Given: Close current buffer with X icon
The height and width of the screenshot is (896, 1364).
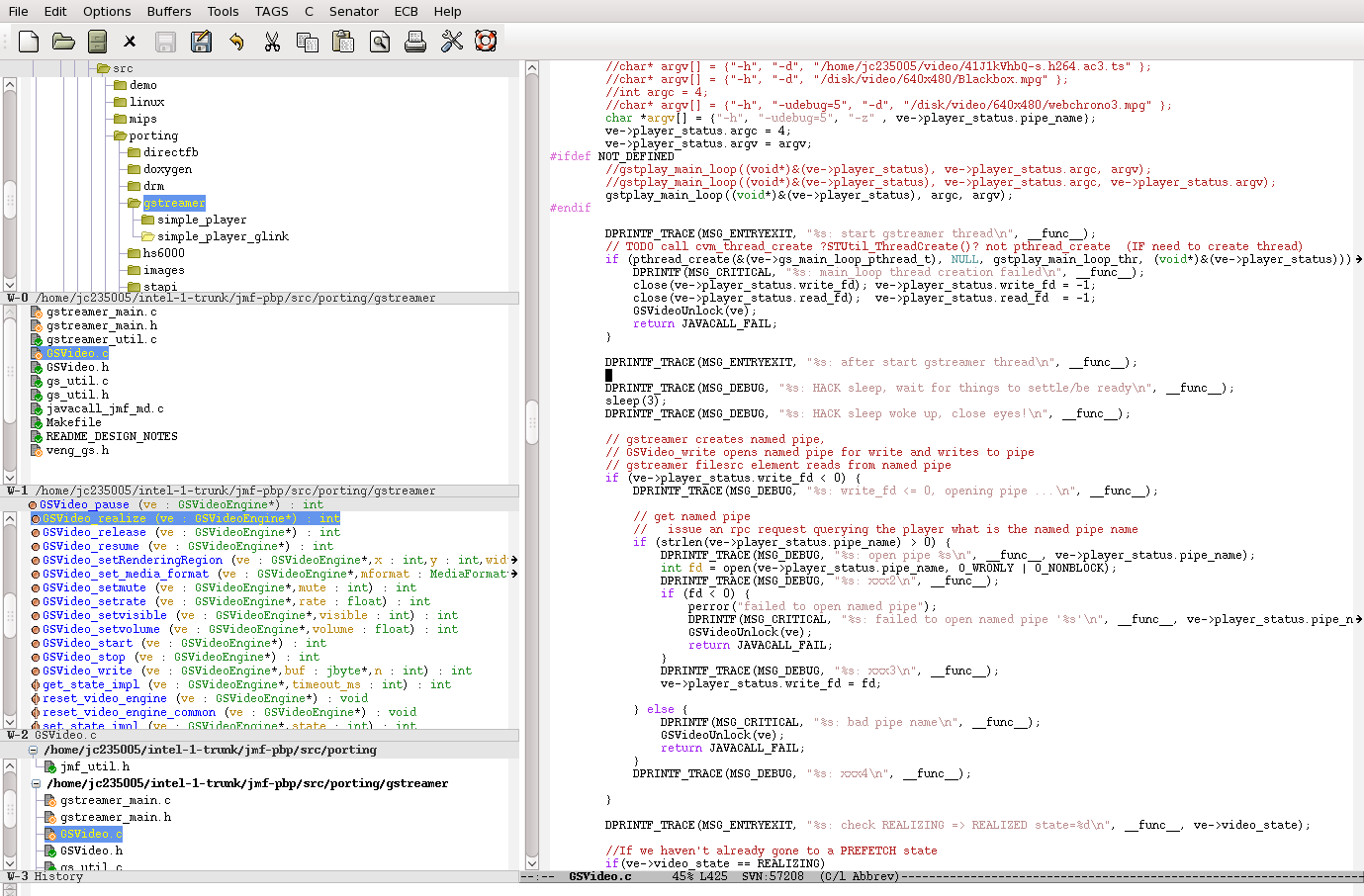Looking at the screenshot, I should [x=130, y=42].
